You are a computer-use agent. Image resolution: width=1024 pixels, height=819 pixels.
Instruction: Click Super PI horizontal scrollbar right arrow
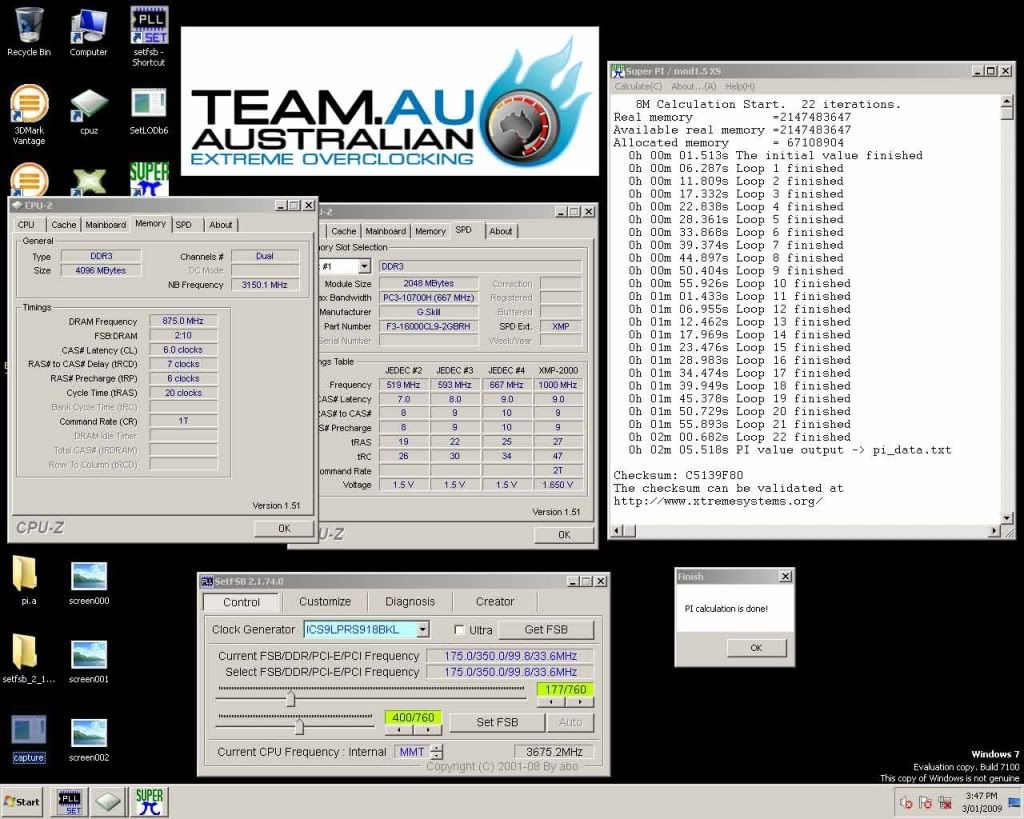[993, 531]
